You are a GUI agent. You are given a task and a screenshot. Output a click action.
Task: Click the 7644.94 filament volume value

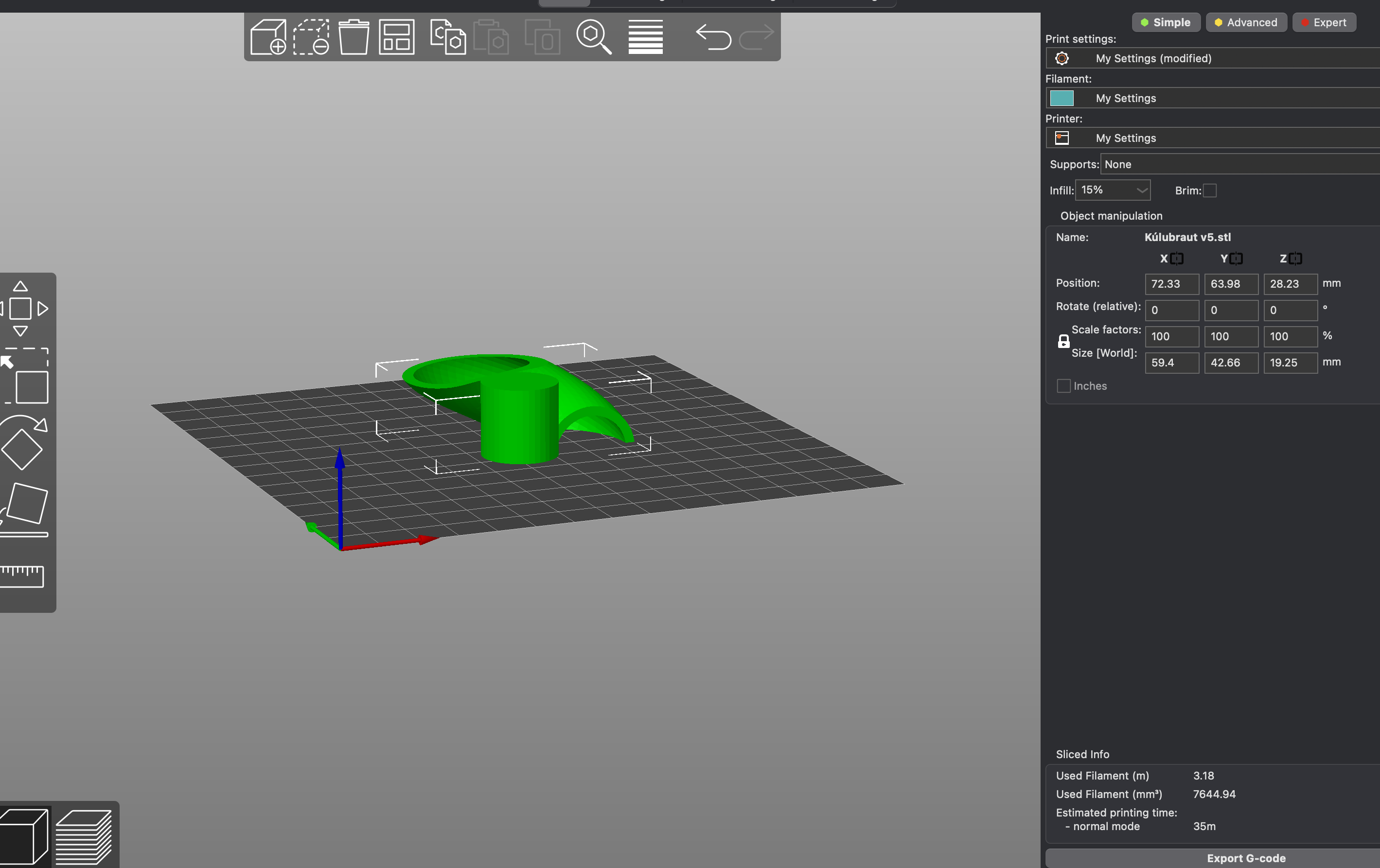pyautogui.click(x=1214, y=794)
